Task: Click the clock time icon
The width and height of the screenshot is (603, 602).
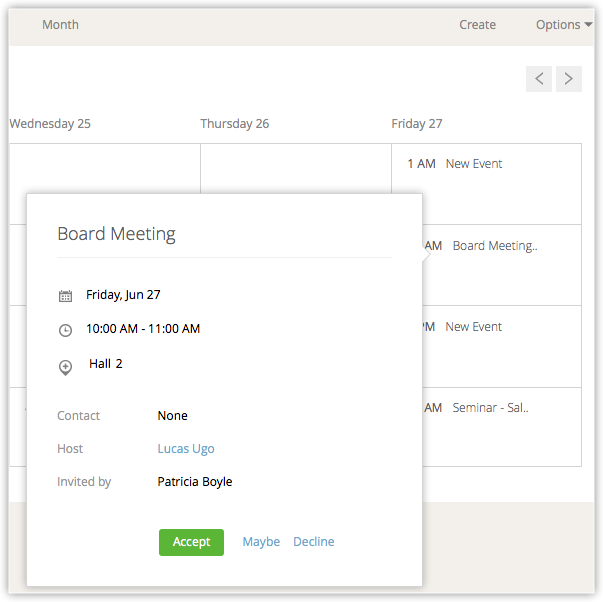Action: click(x=66, y=330)
